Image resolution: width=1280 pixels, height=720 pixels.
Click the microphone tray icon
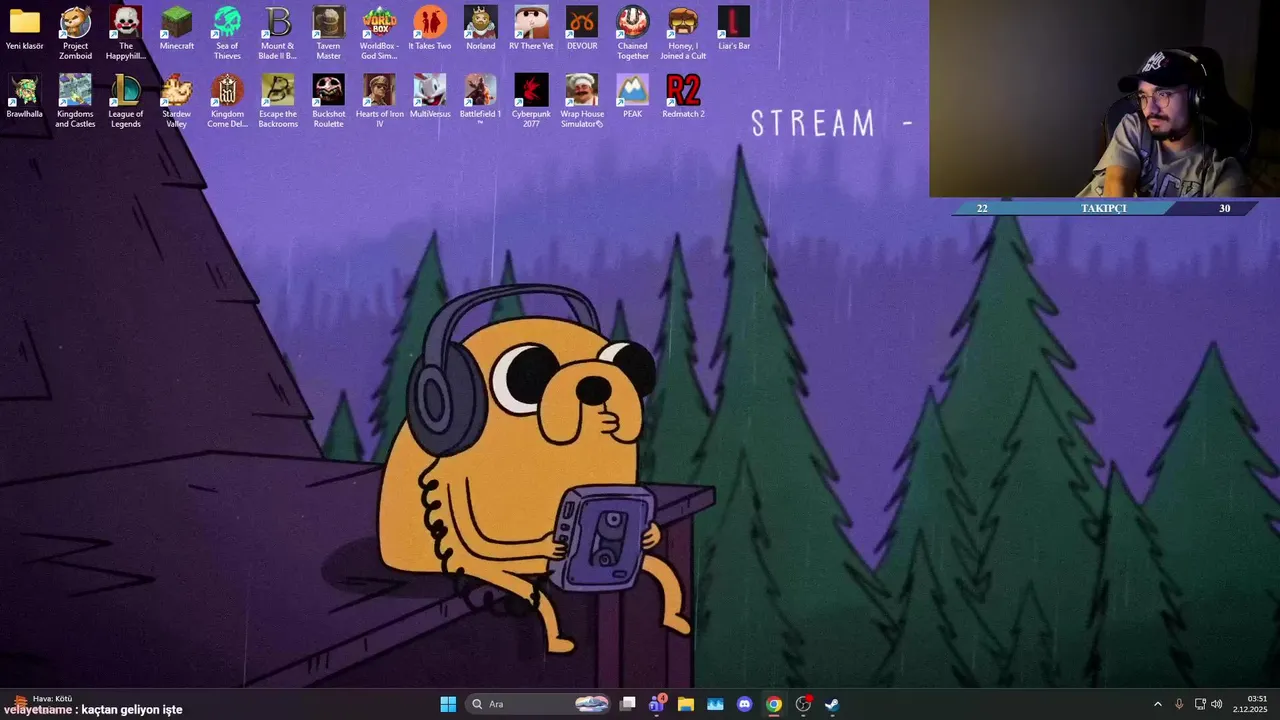pyautogui.click(x=1179, y=704)
